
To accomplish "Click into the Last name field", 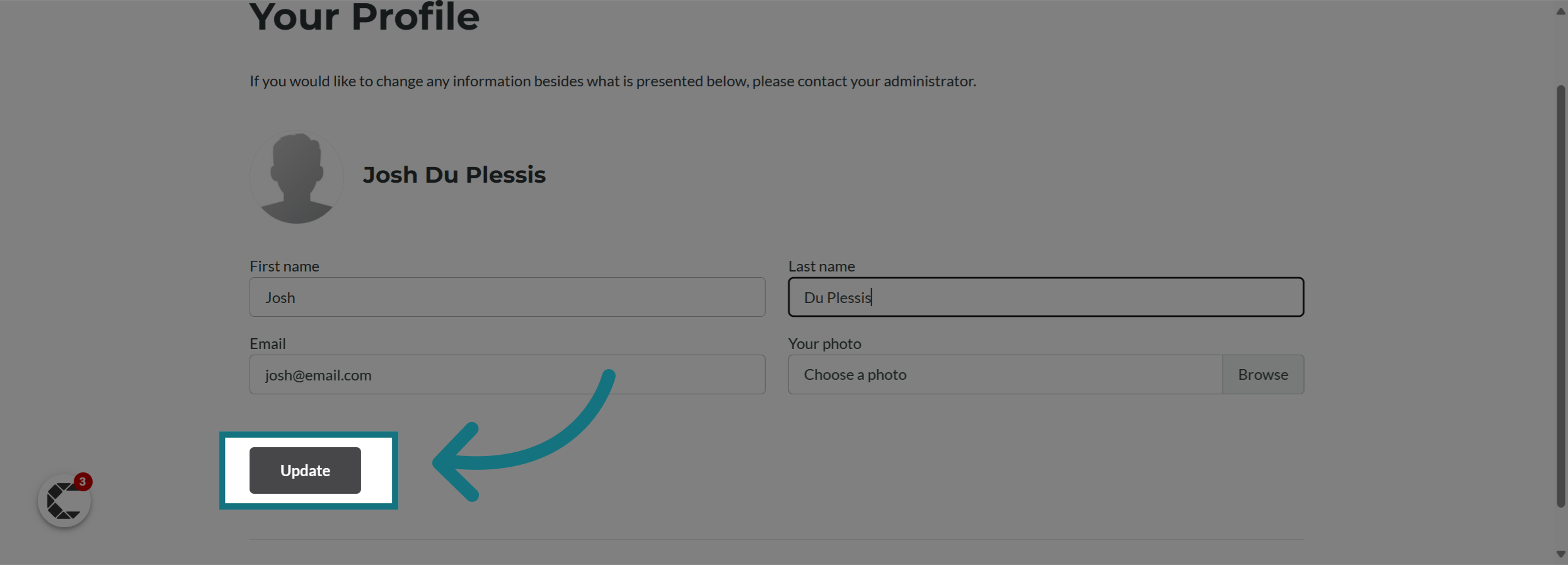I will pyautogui.click(x=1046, y=297).
